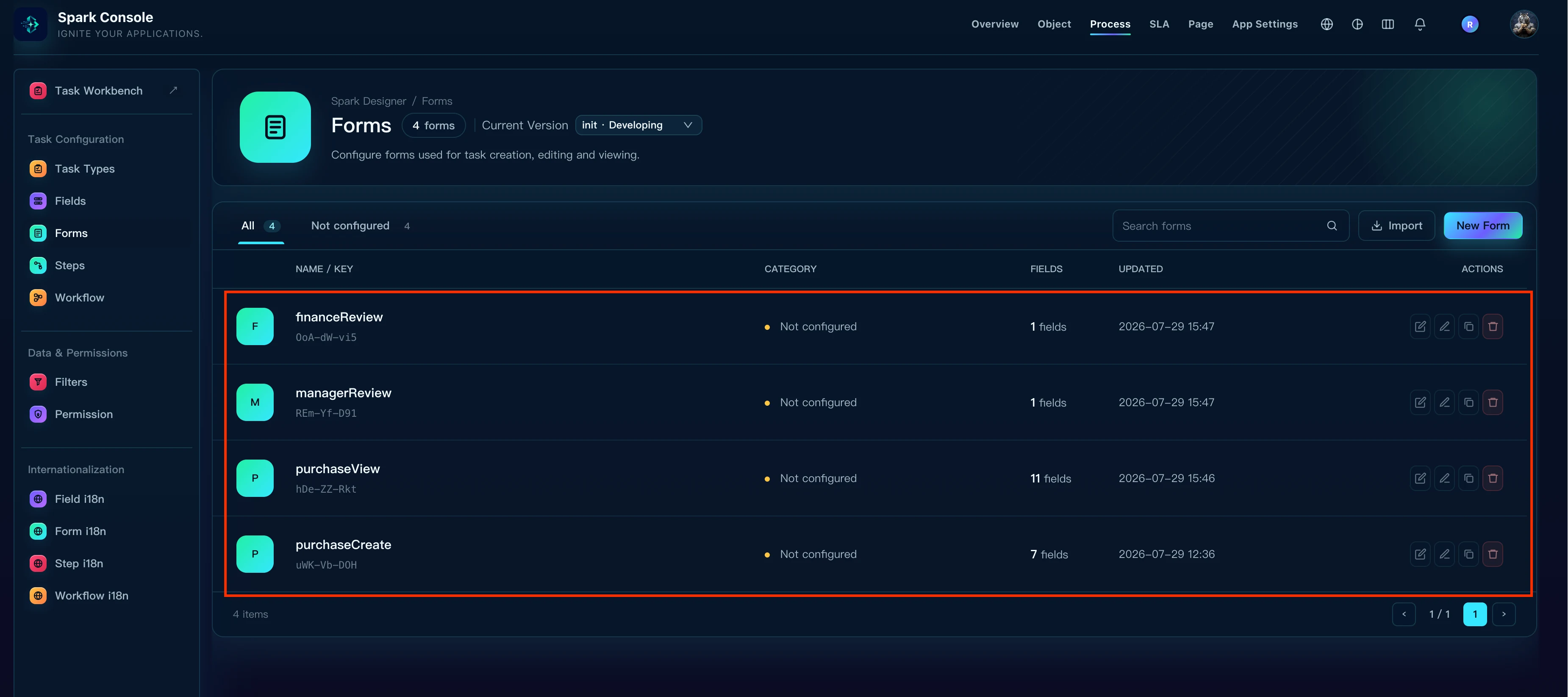Rename purchaseCreate form with pencil icon
Image resolution: width=1568 pixels, height=697 pixels.
point(1444,554)
